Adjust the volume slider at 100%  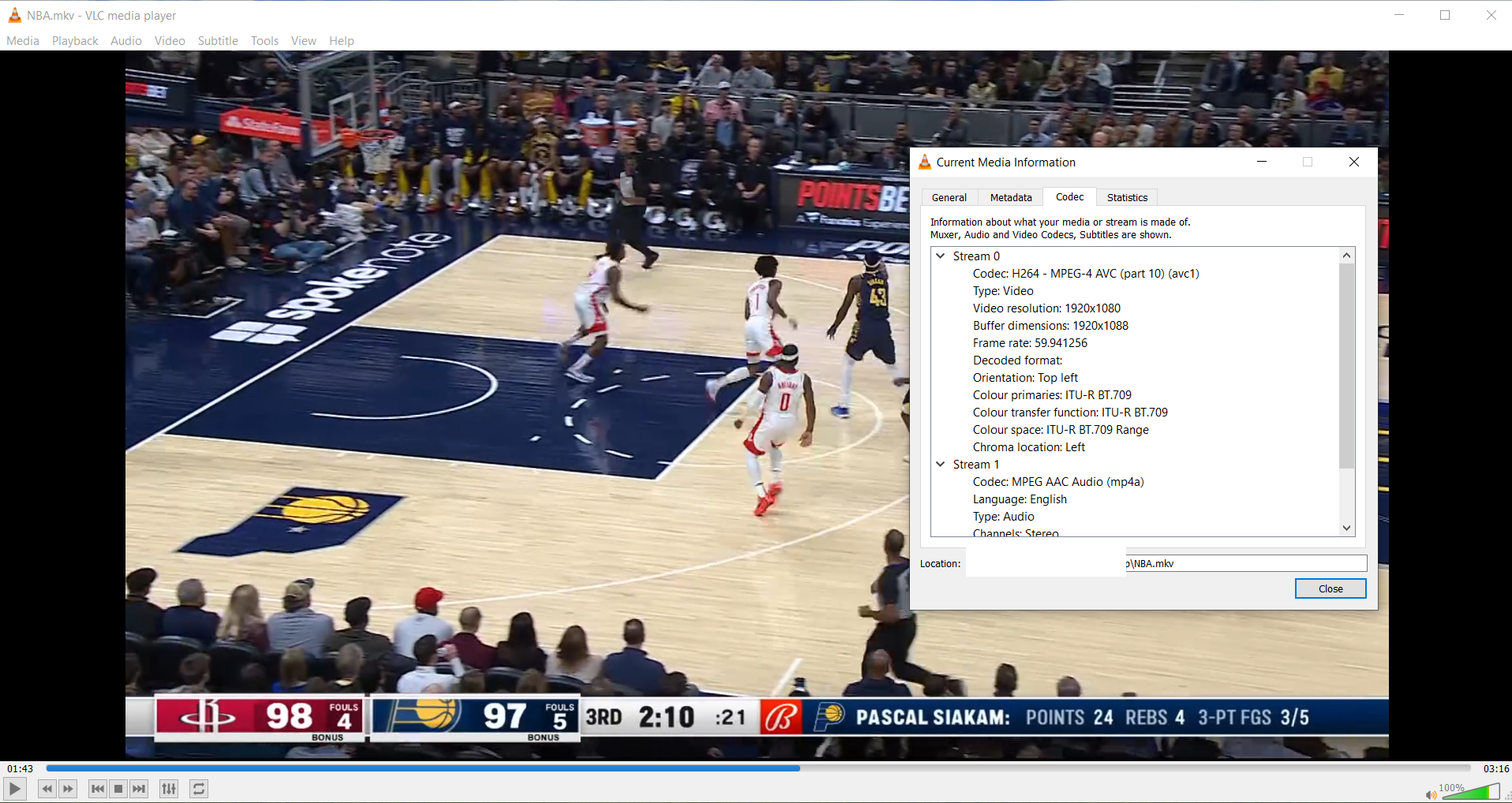(1470, 791)
